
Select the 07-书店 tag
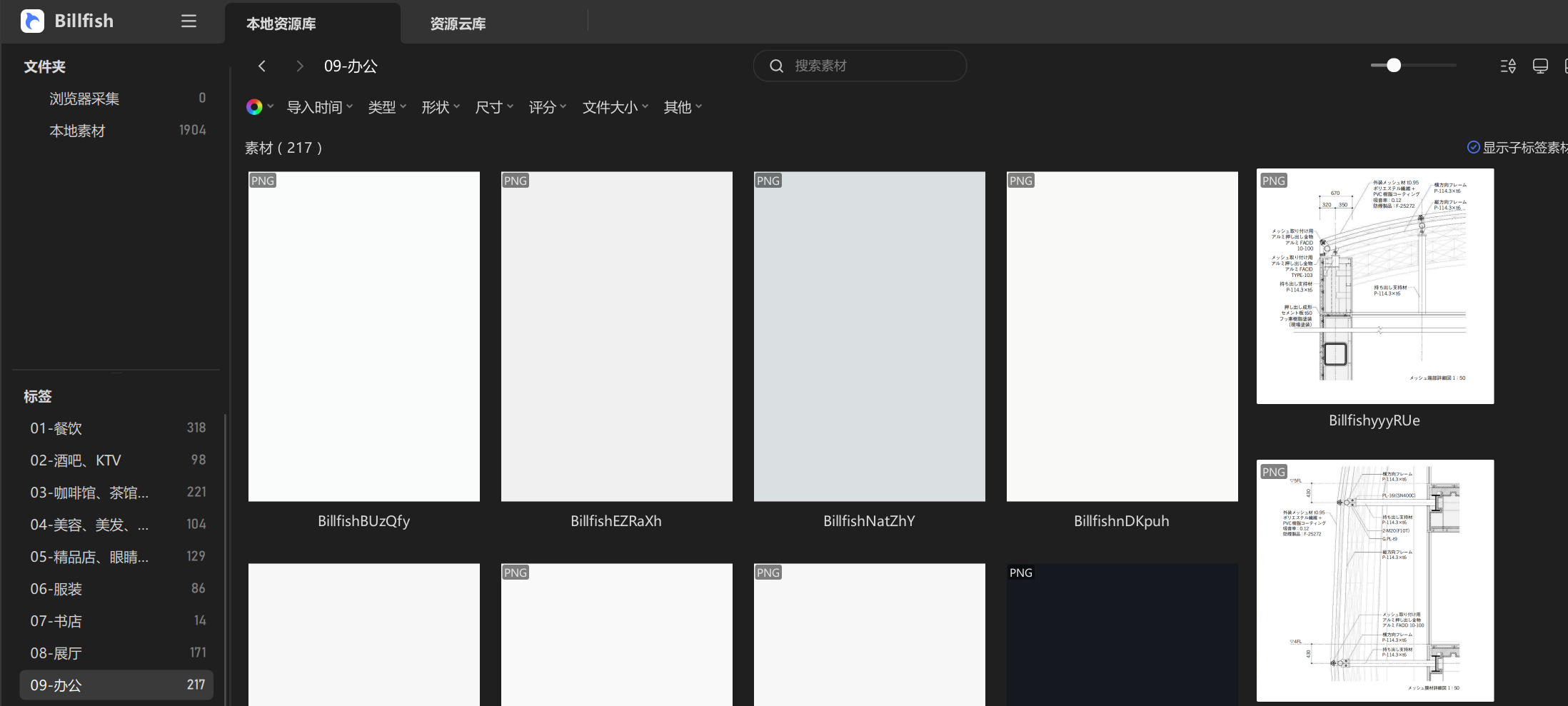click(117, 621)
